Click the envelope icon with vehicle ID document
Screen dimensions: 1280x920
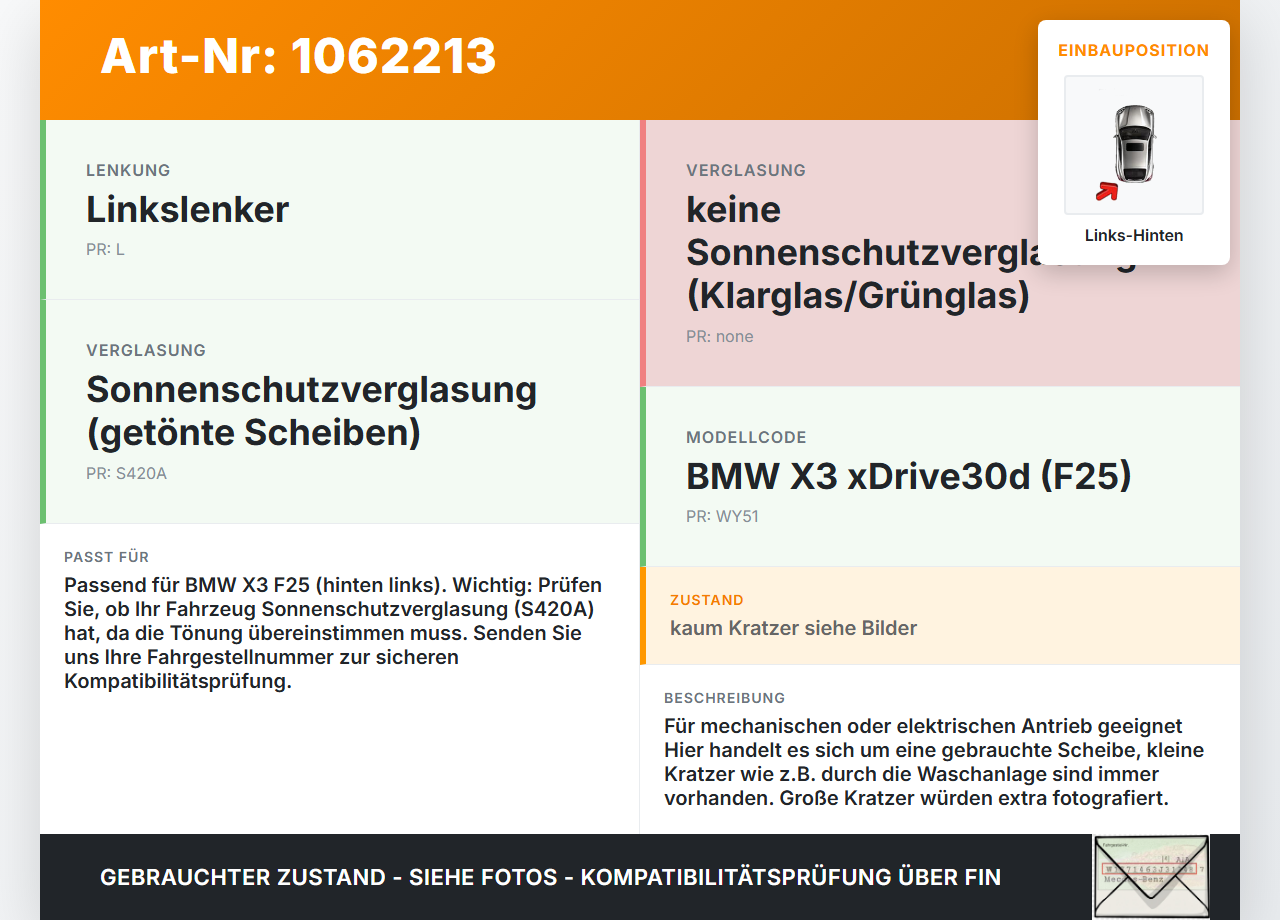pyautogui.click(x=1151, y=876)
